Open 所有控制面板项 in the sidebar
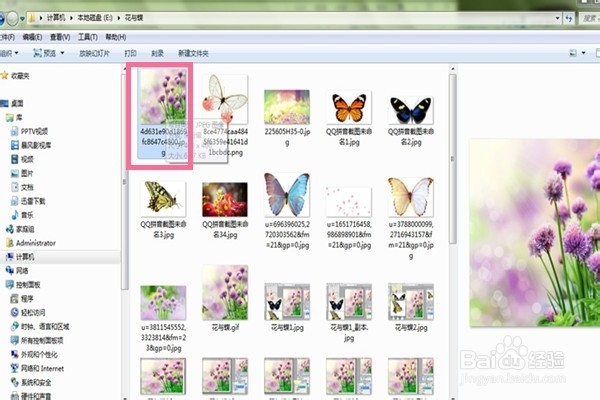This screenshot has width=600, height=400. [37, 340]
